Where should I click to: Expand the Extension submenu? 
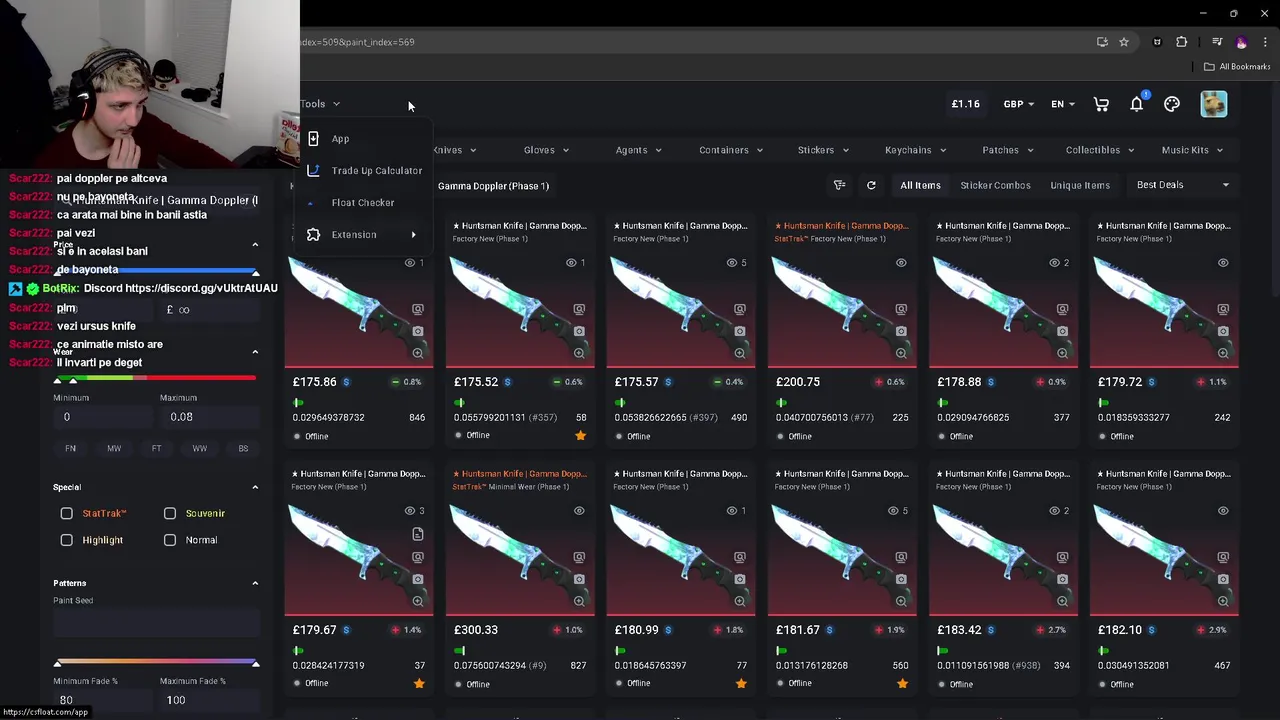pyautogui.click(x=366, y=235)
